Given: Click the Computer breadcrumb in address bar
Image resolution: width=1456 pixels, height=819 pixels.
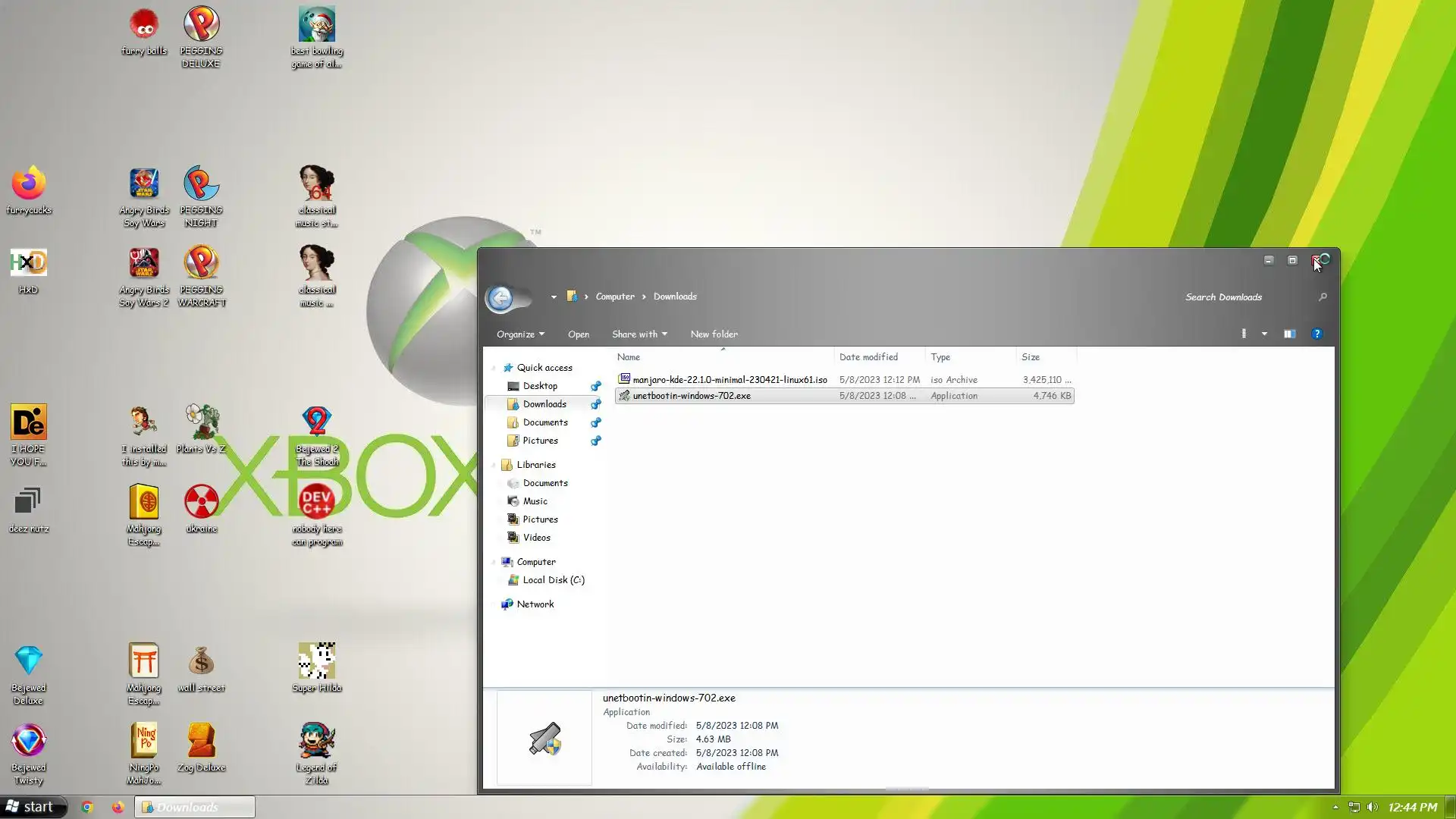Looking at the screenshot, I should 615,297.
